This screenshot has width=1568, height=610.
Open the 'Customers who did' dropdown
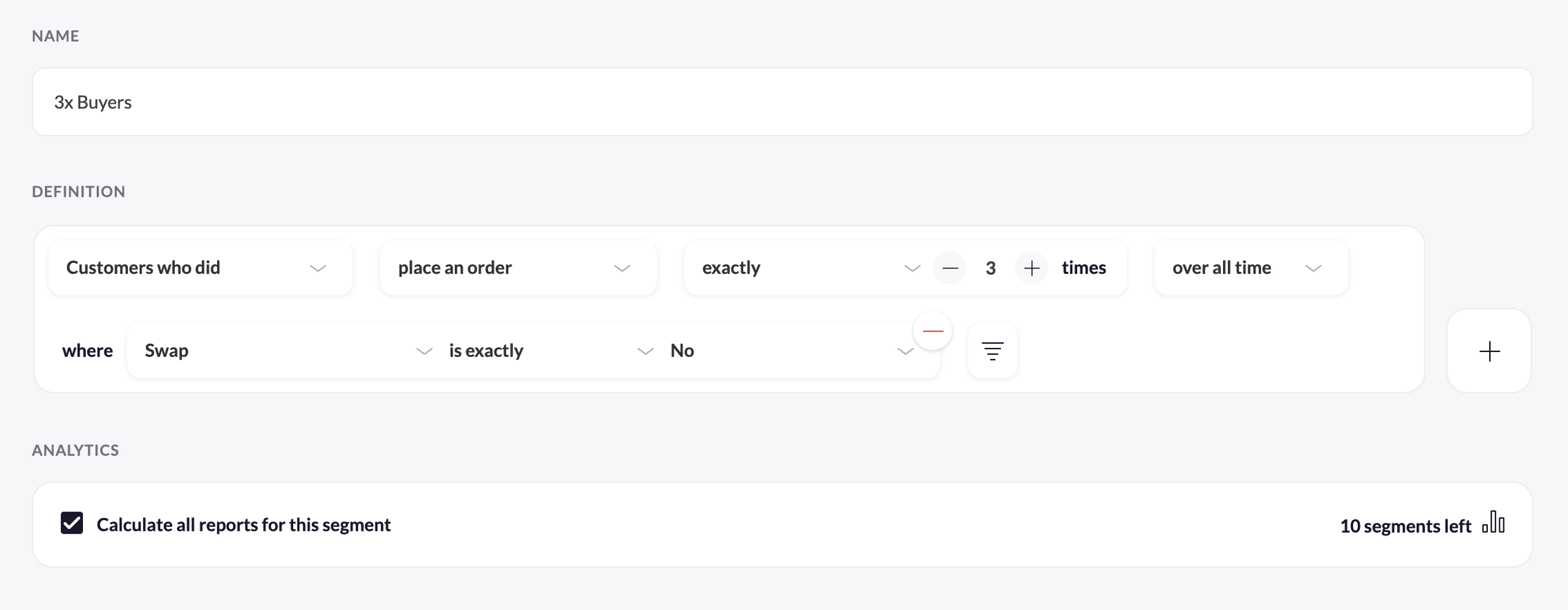click(x=200, y=268)
